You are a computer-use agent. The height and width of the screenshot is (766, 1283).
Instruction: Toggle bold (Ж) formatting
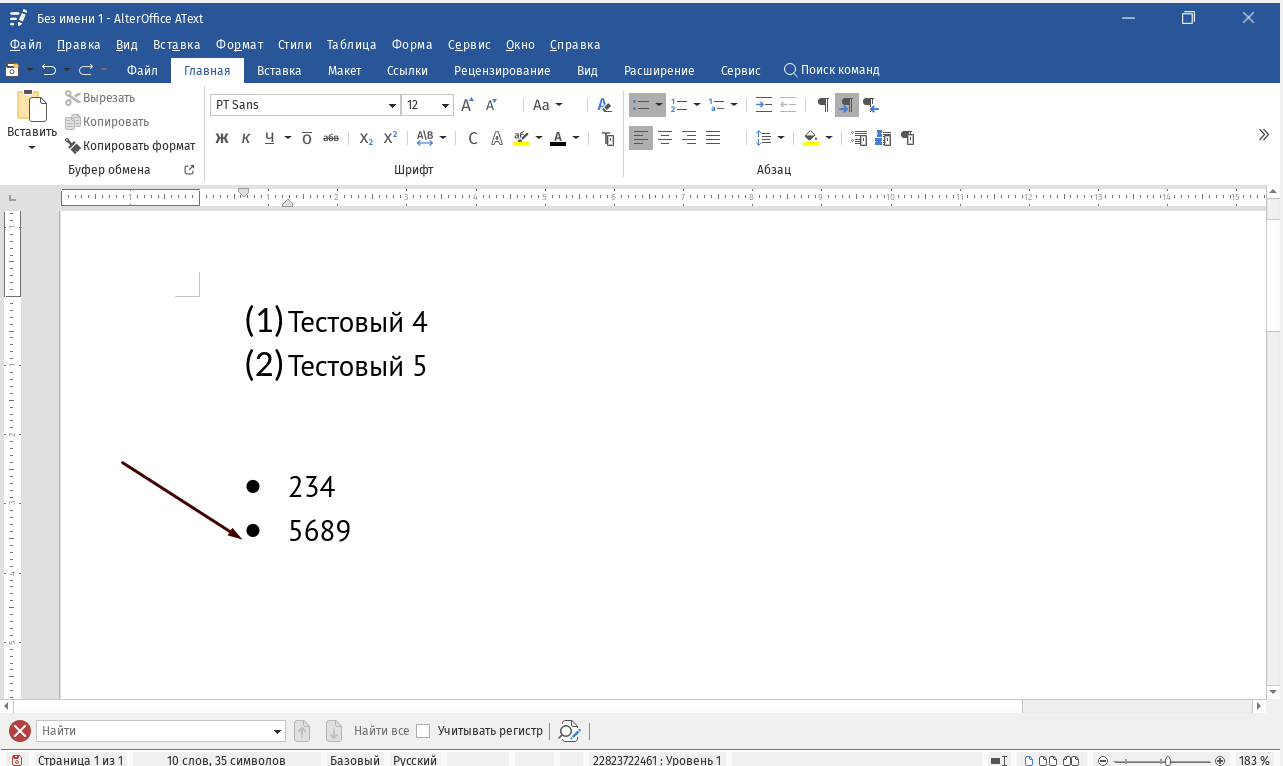pyautogui.click(x=222, y=138)
